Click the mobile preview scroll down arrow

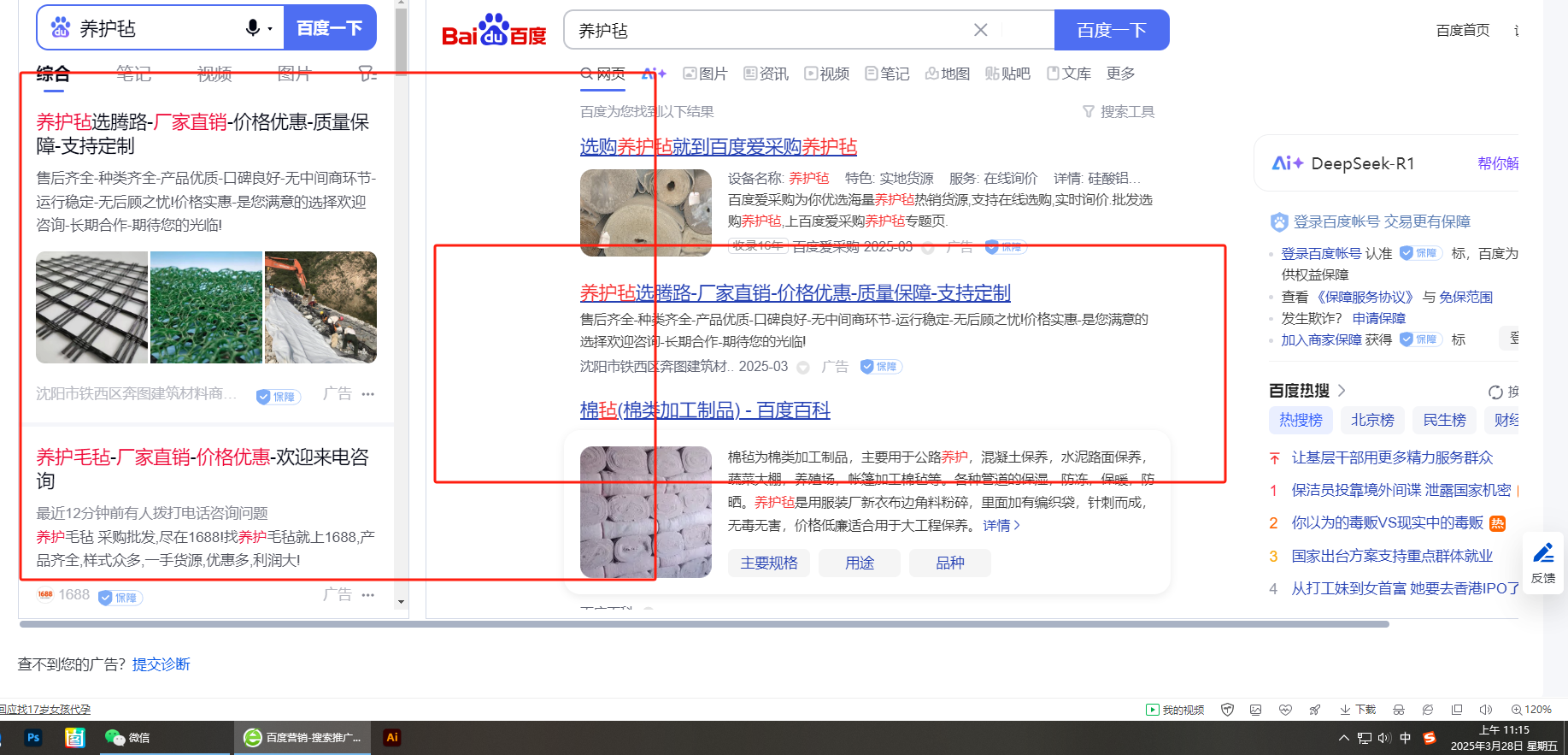(402, 602)
